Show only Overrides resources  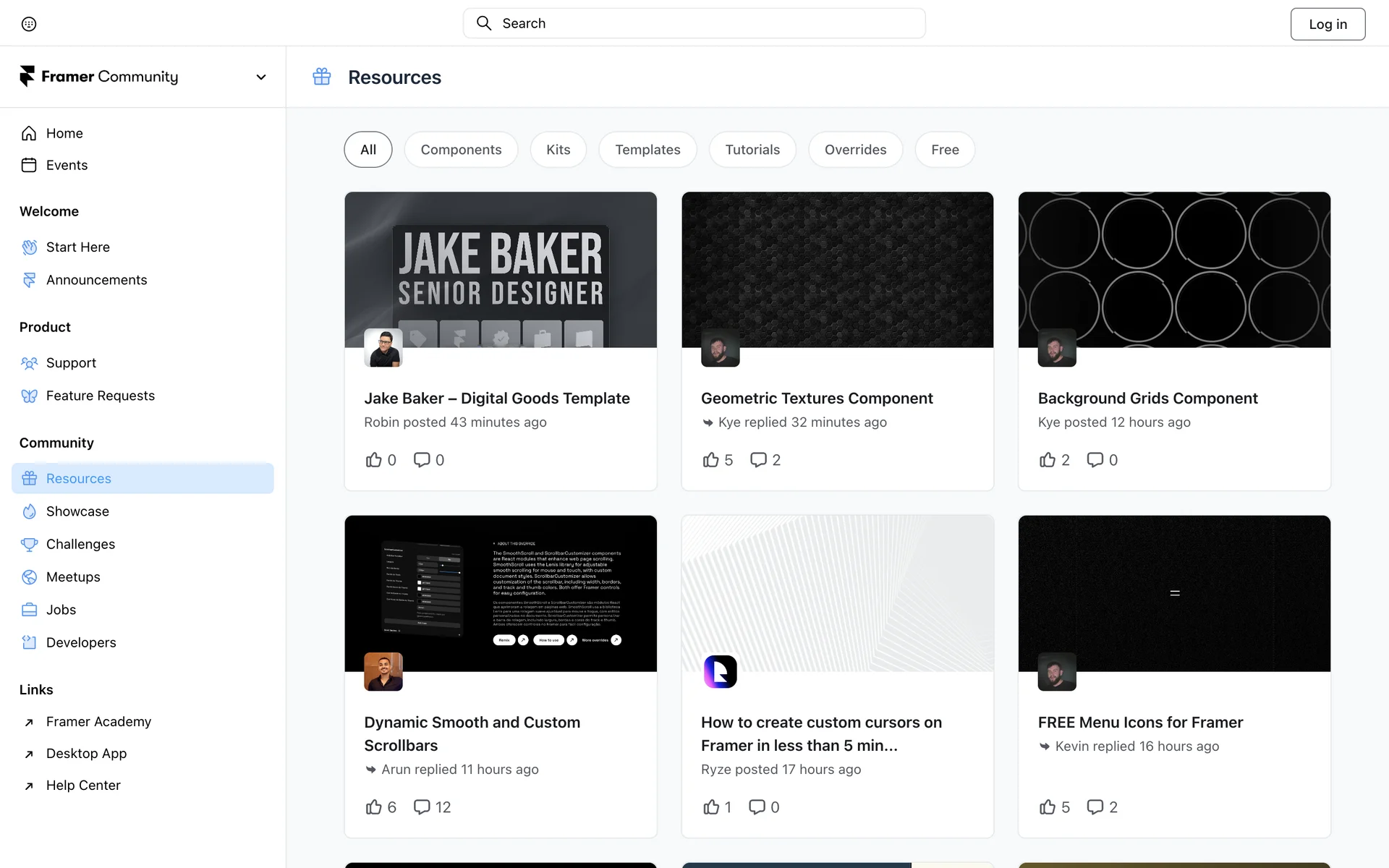pyautogui.click(x=855, y=150)
